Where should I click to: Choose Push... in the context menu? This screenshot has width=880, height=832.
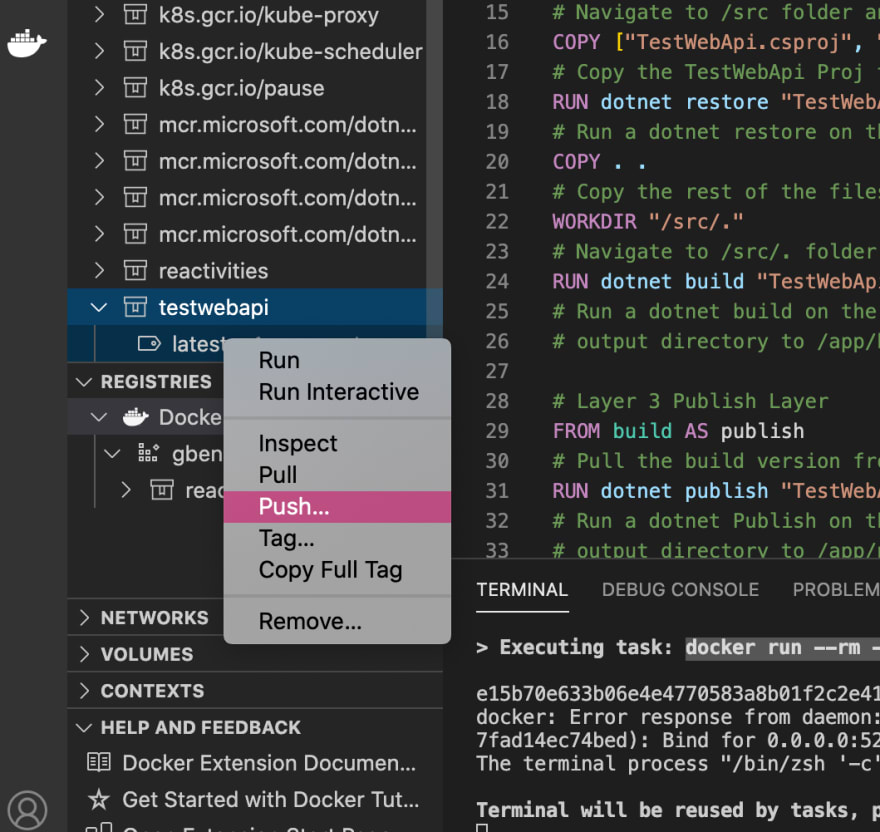pos(337,506)
